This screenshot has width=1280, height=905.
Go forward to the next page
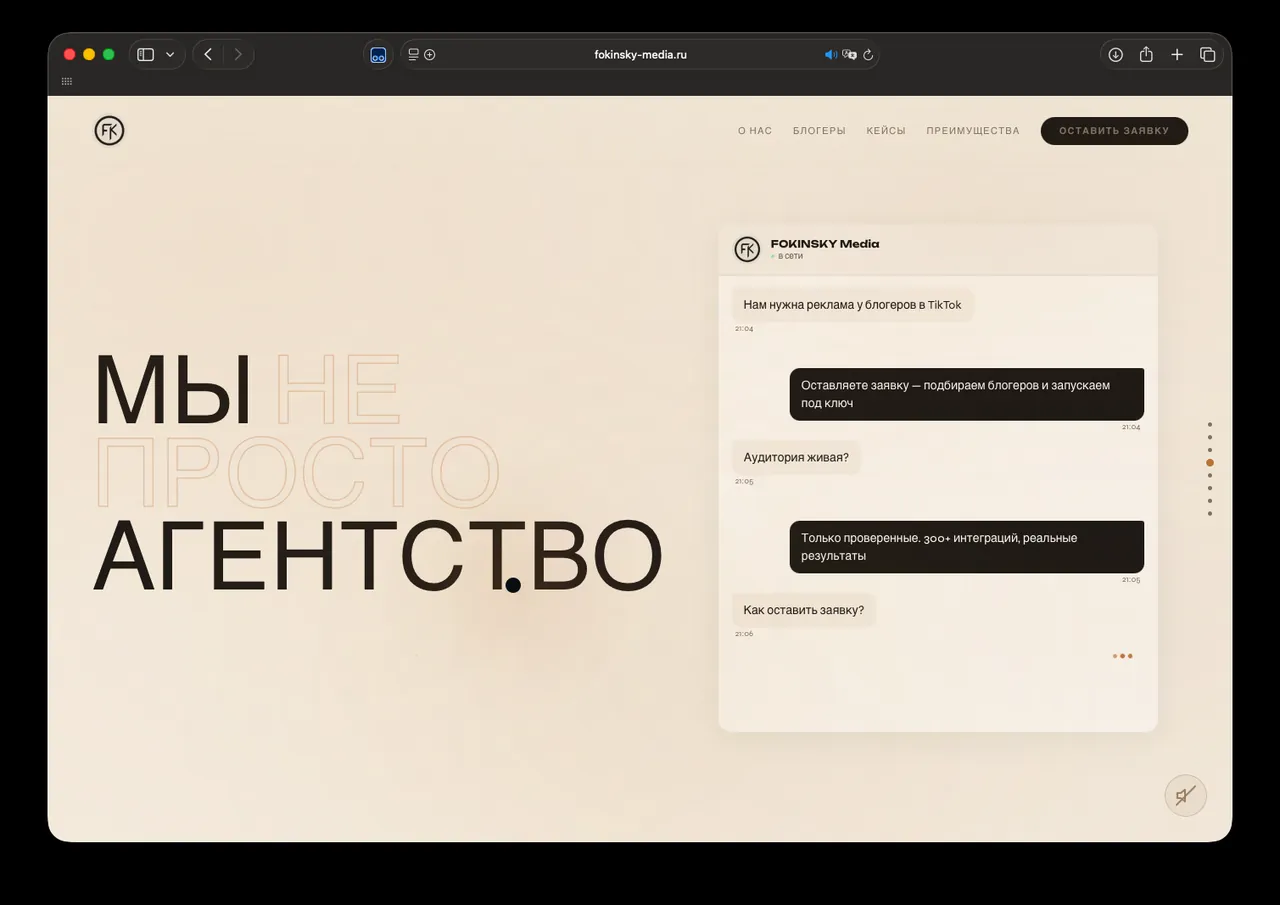pos(238,55)
